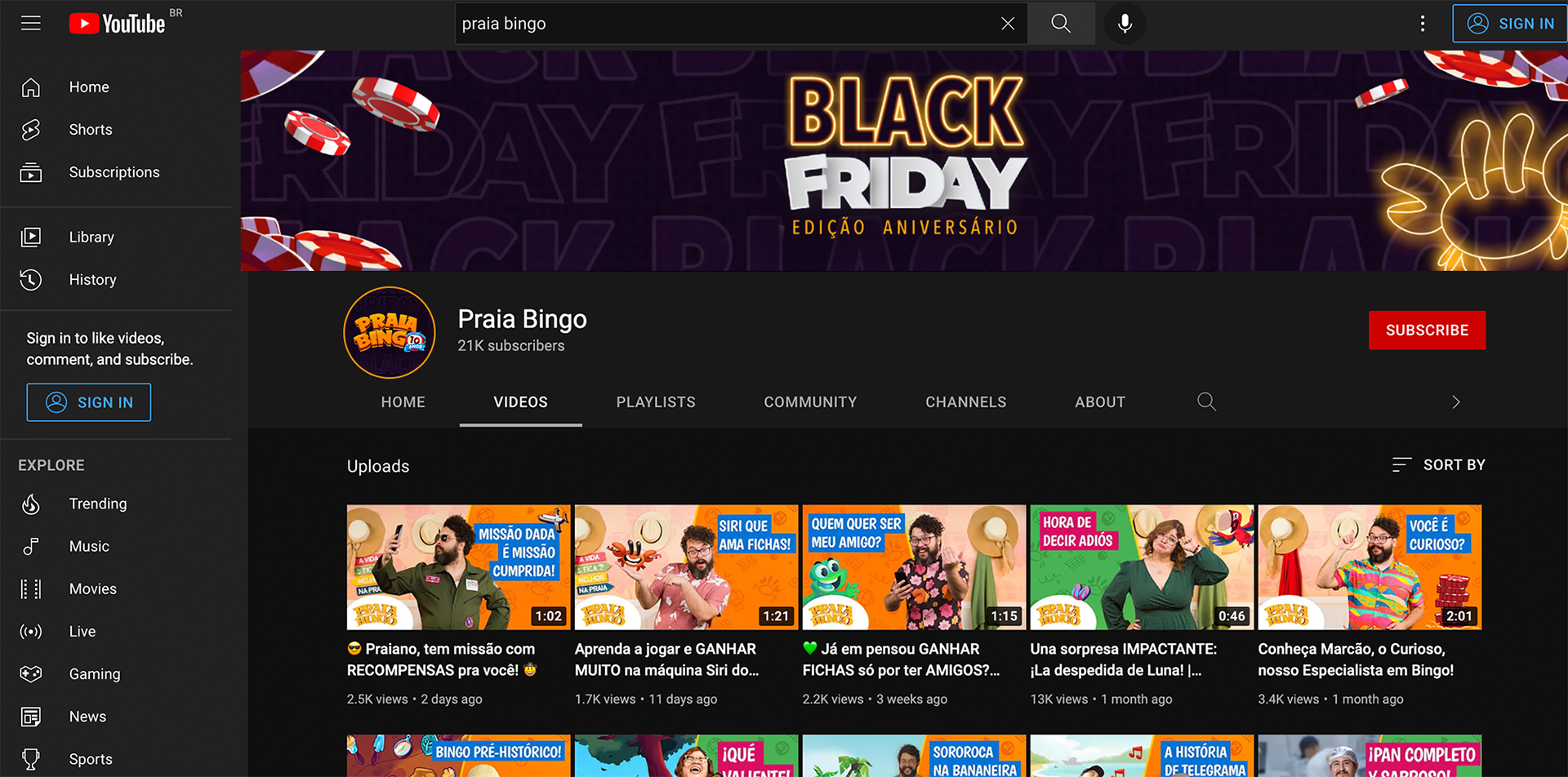1568x777 pixels.
Task: Click the Praia Bingo channel avatar
Action: pyautogui.click(x=390, y=332)
